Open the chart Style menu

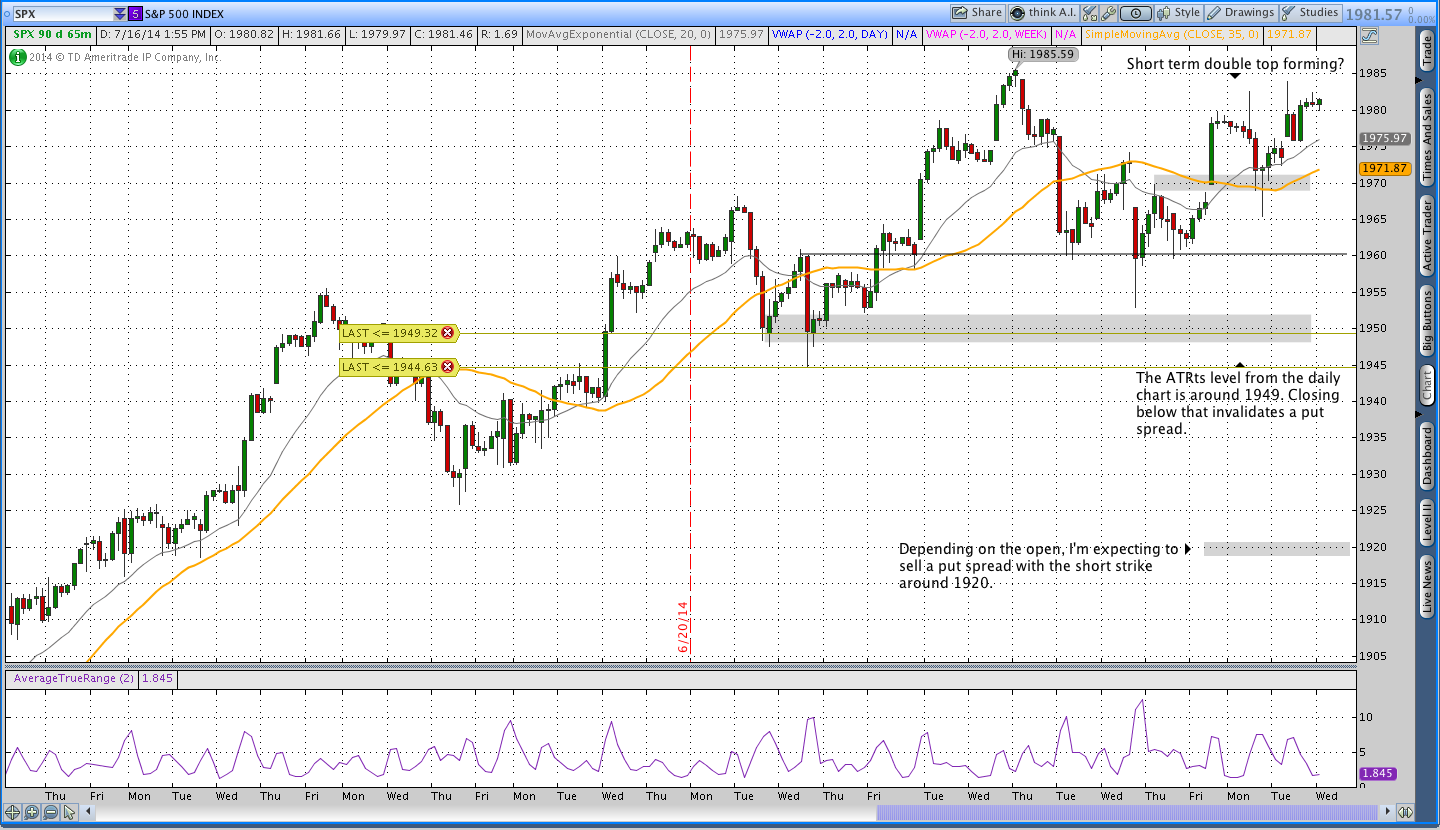(1179, 13)
